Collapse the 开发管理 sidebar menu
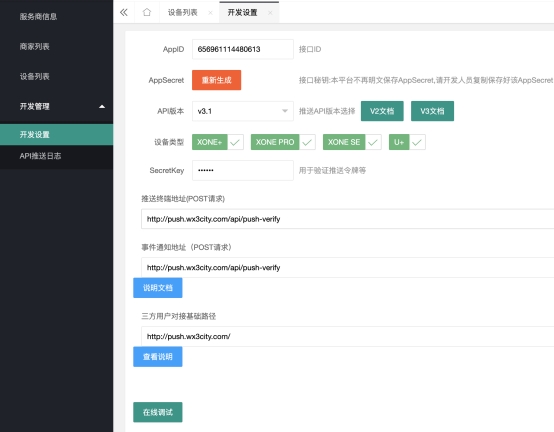This screenshot has width=554, height=432. click(57, 106)
